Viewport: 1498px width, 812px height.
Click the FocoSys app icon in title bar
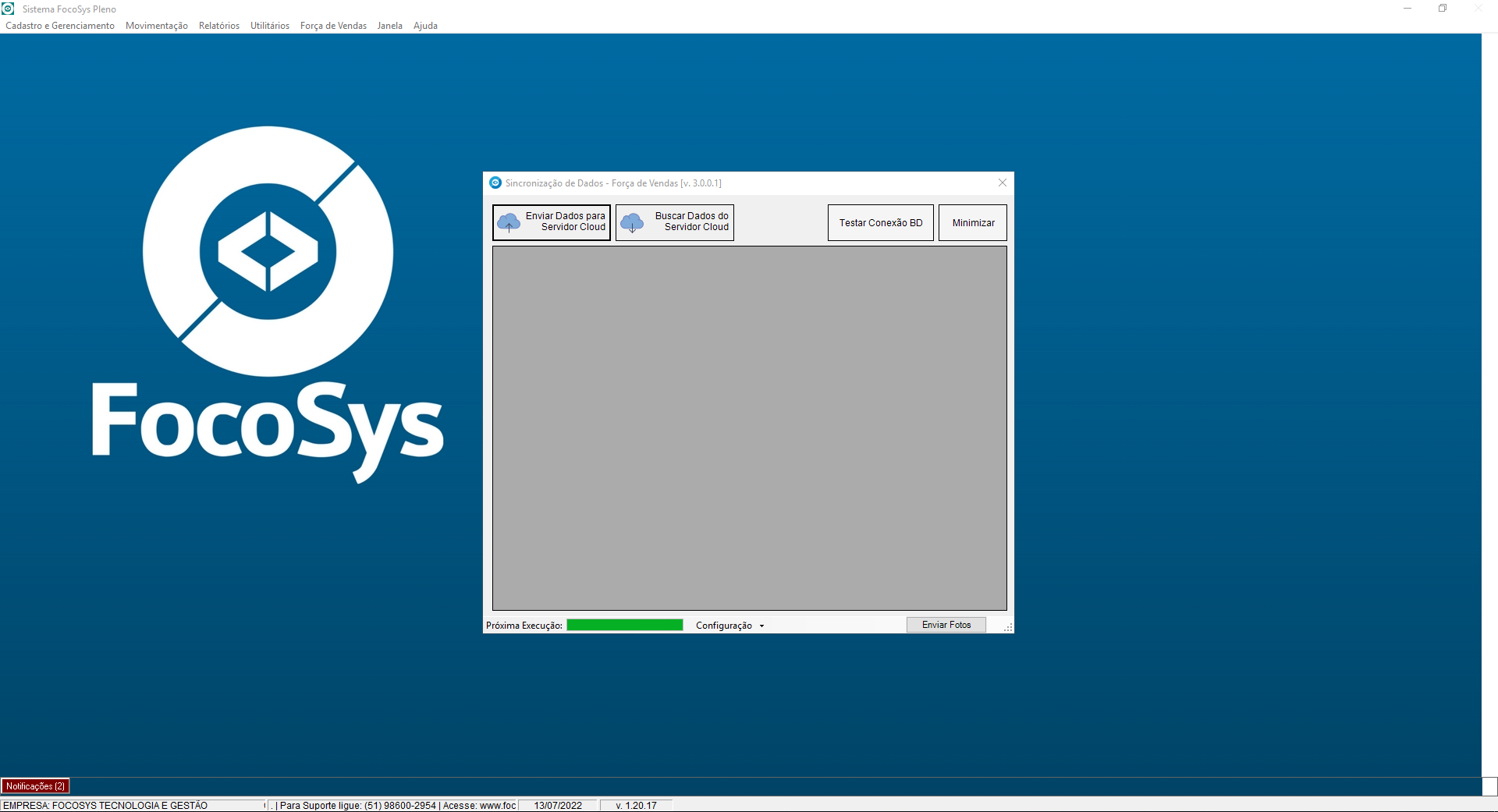[x=9, y=9]
